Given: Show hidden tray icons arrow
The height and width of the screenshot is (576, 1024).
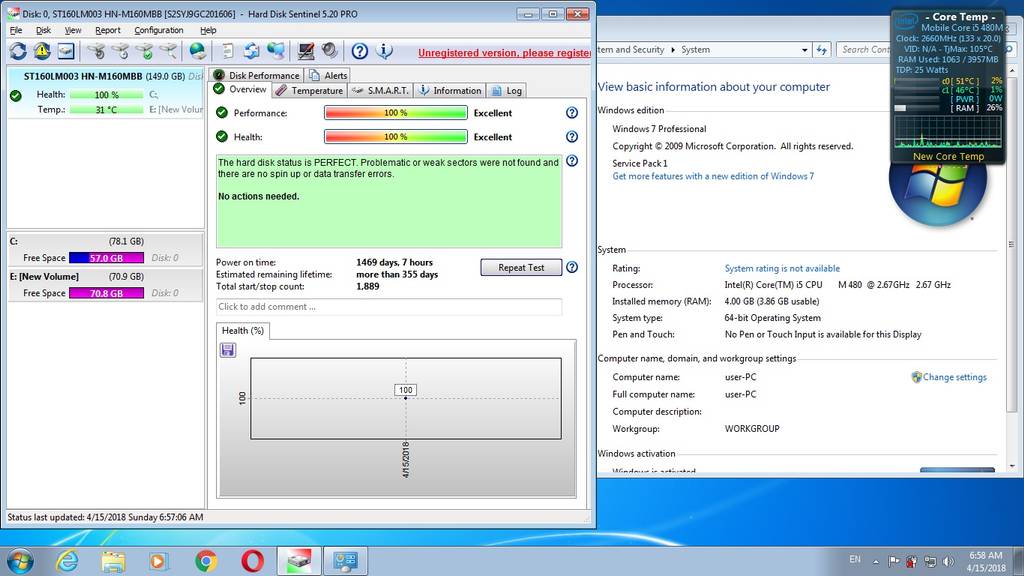Looking at the screenshot, I should pyautogui.click(x=876, y=561).
